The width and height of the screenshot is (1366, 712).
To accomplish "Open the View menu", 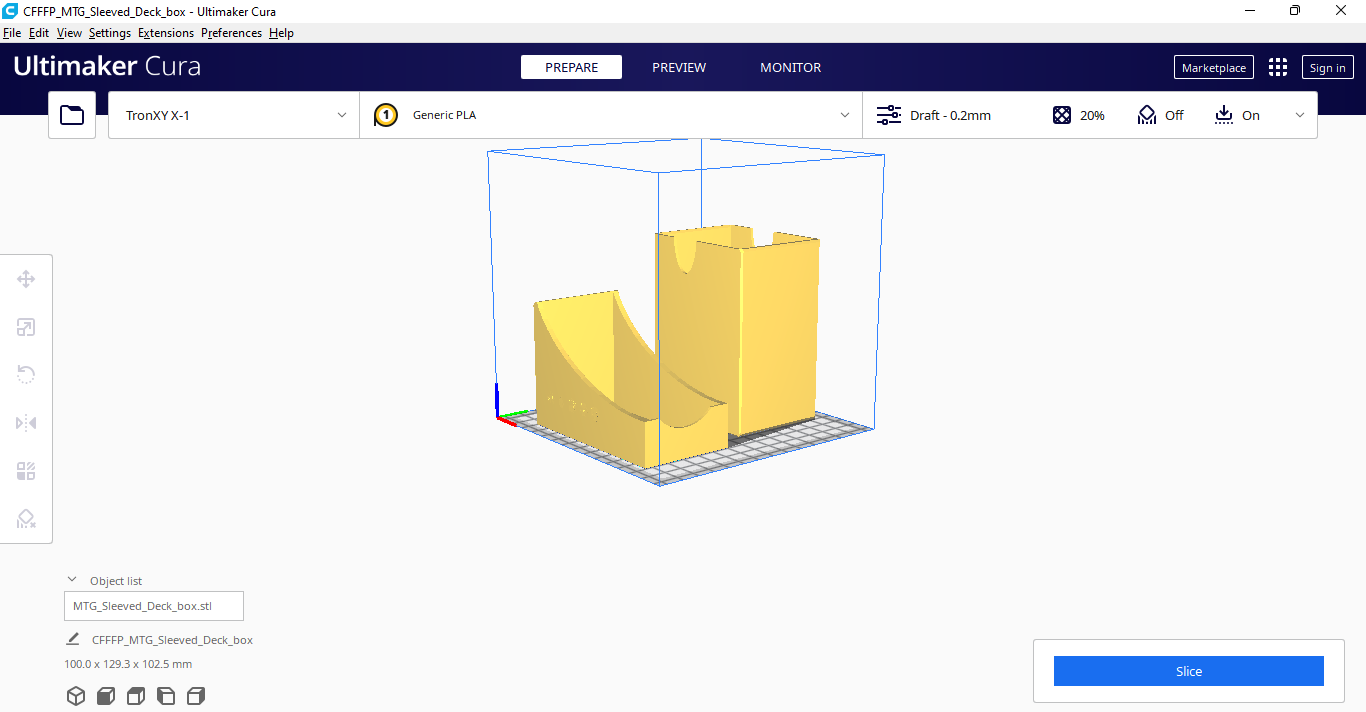I will click(x=69, y=33).
